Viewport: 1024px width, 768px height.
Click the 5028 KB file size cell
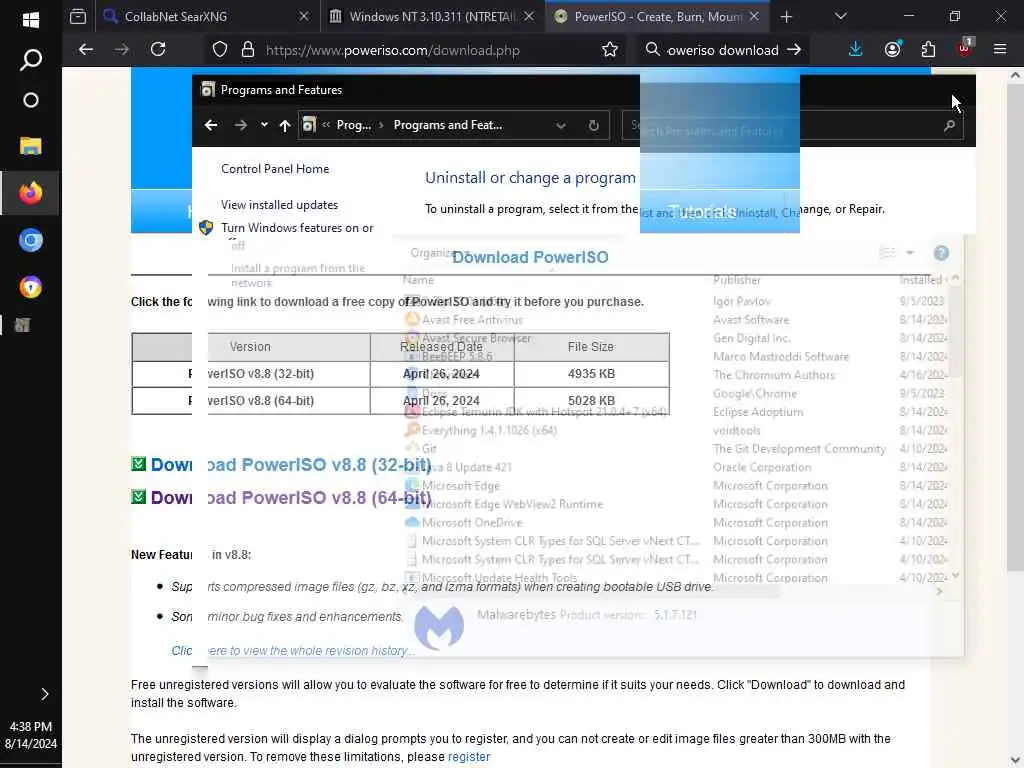click(x=591, y=400)
